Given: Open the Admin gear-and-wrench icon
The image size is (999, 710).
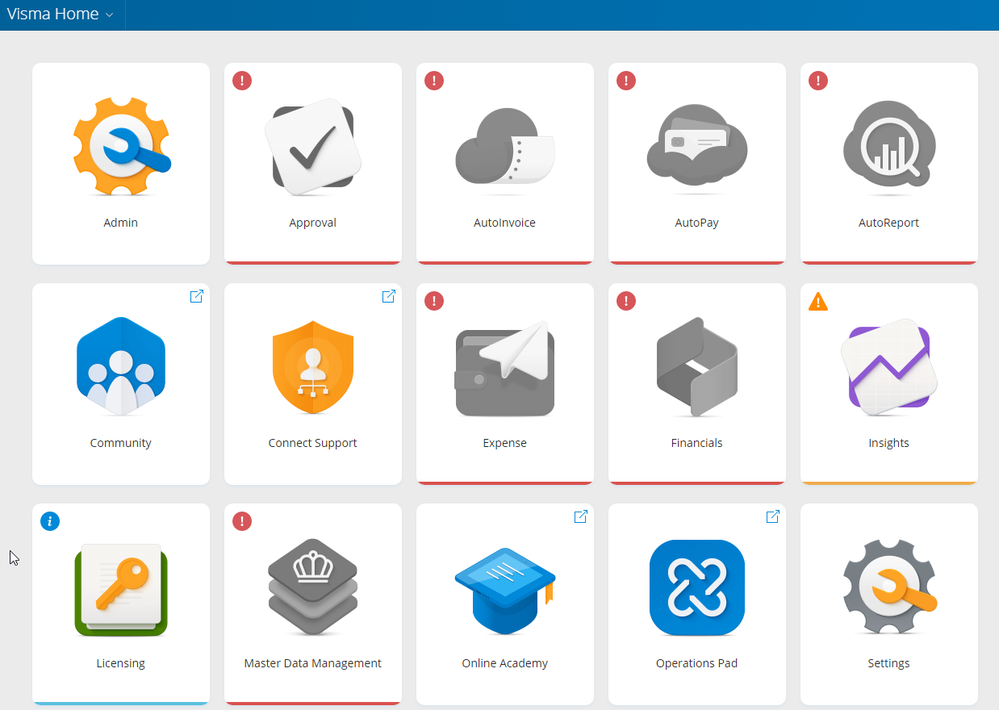Looking at the screenshot, I should coord(121,146).
